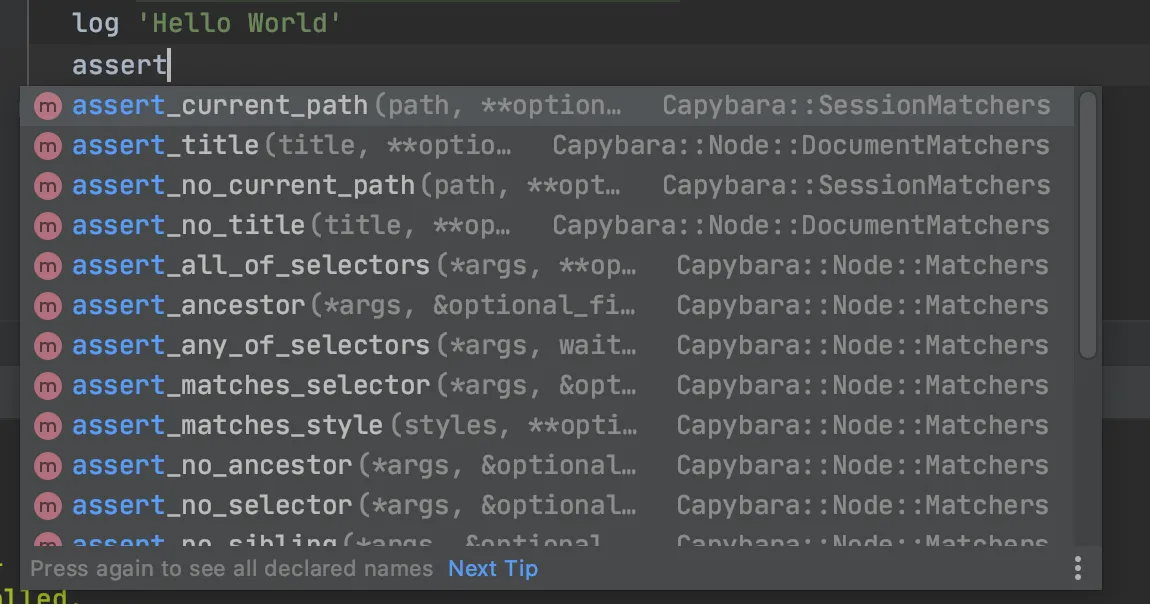Click the method icon beside assert_no_current_path
1150x604 pixels.
(x=47, y=186)
